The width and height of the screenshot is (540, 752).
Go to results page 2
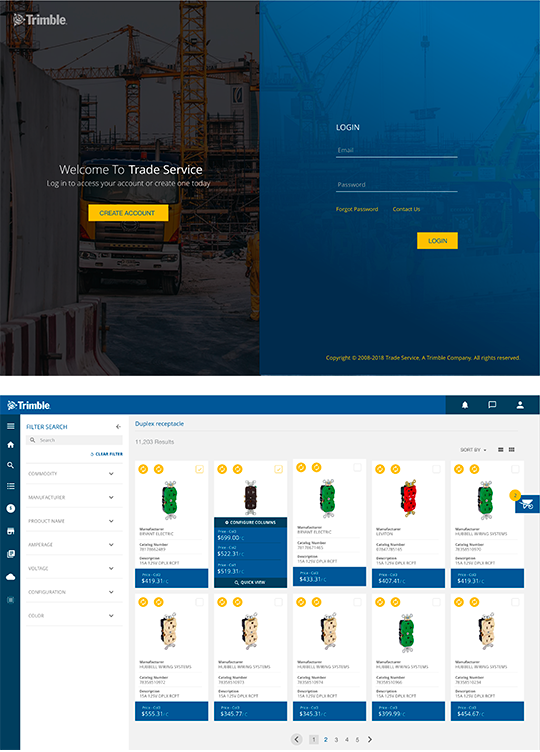326,740
